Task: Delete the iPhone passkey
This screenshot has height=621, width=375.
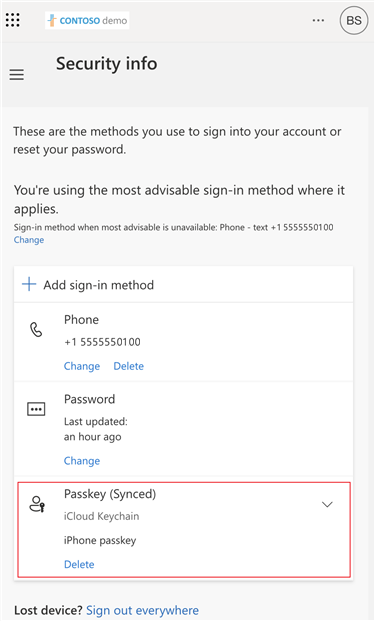Action: tap(79, 564)
